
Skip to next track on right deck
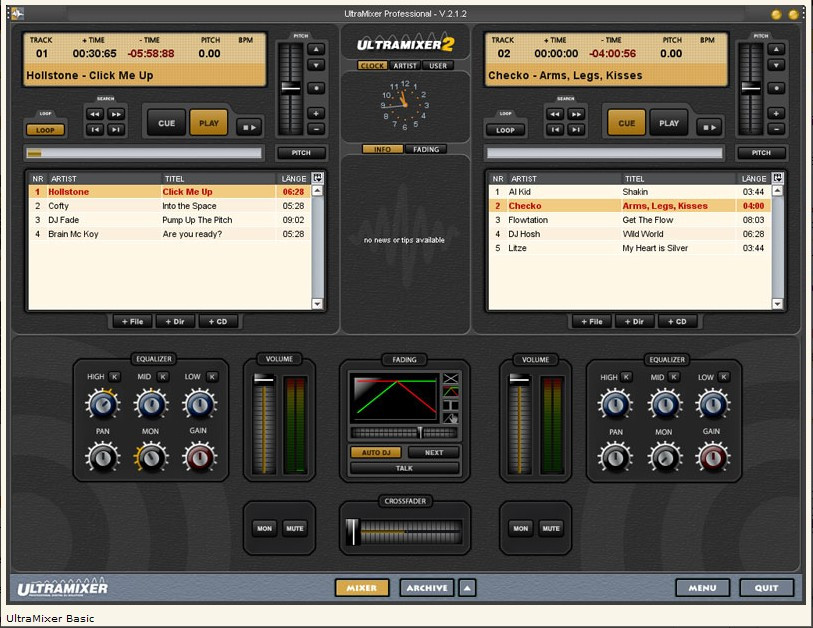pos(576,130)
